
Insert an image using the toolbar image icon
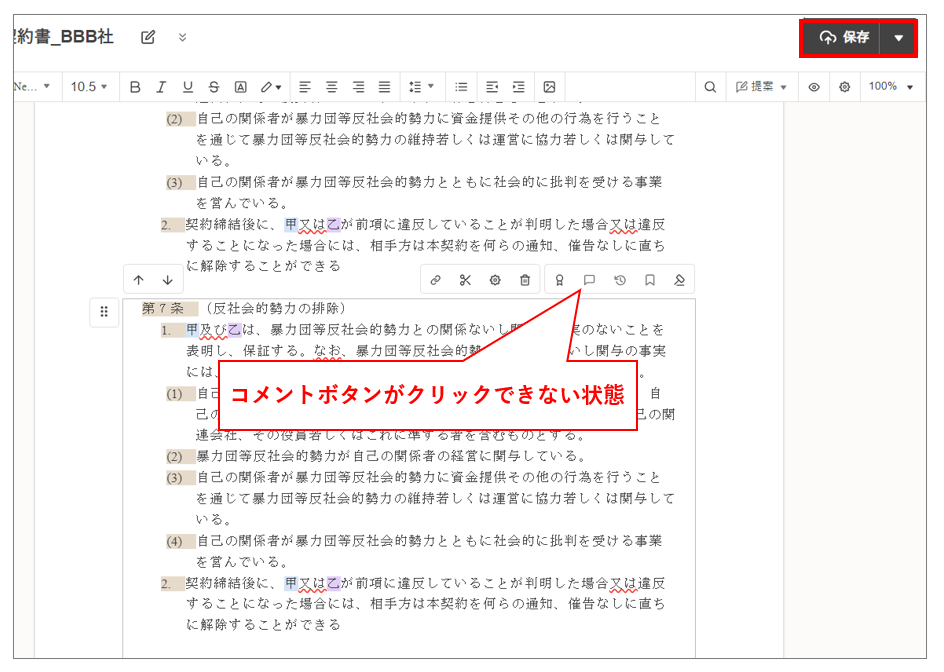[x=549, y=87]
